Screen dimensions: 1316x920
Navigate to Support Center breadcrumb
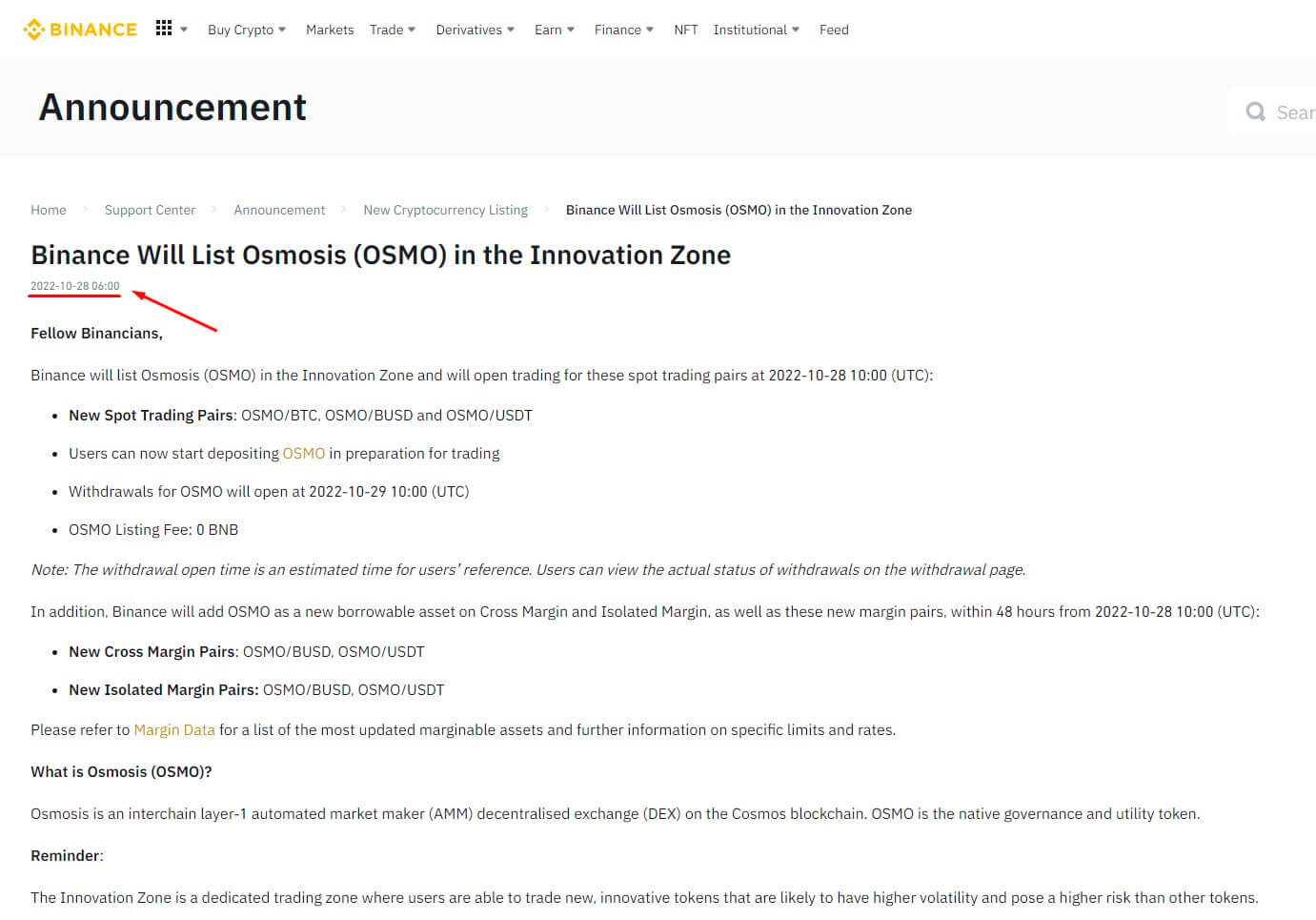(x=150, y=210)
